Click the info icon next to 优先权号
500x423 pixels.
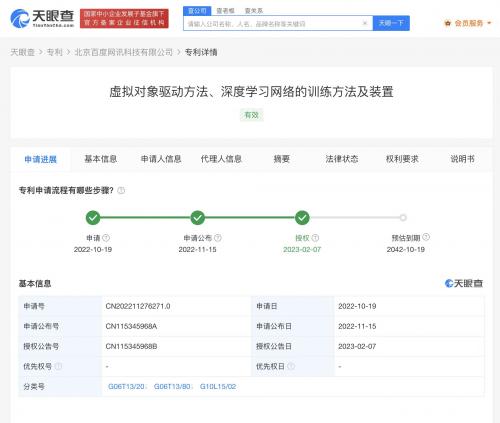[58, 366]
